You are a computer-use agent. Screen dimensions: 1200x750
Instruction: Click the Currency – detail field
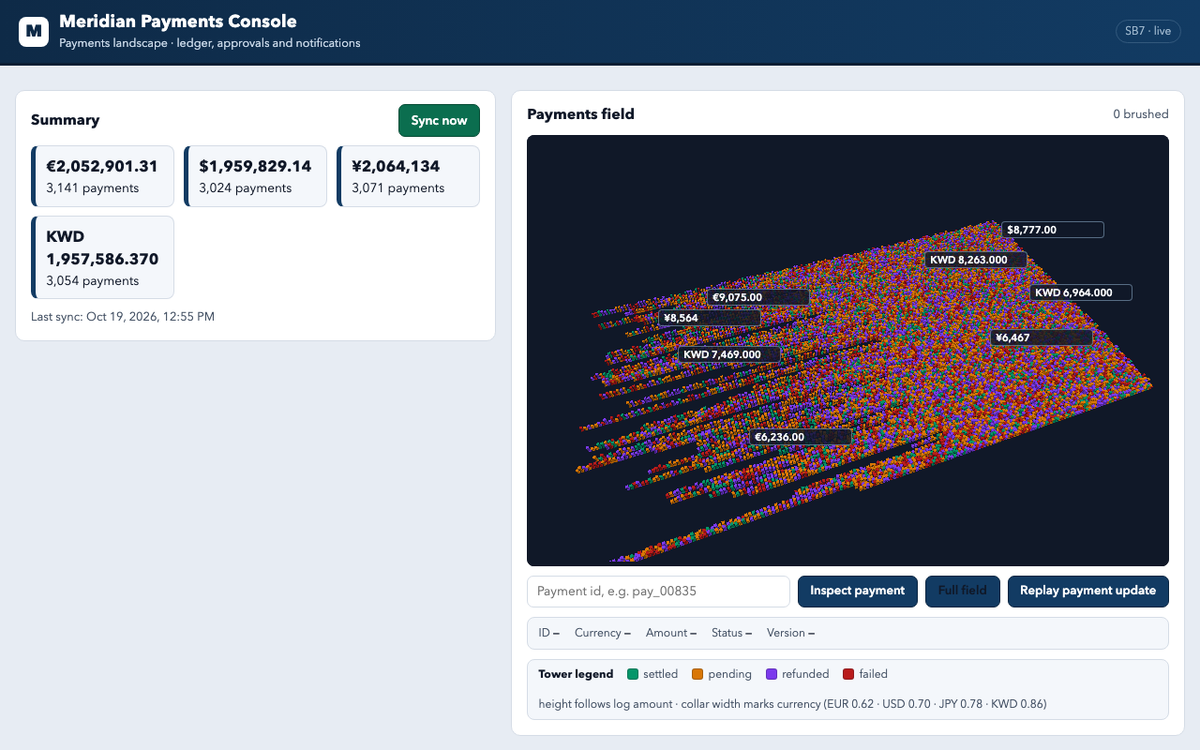603,633
